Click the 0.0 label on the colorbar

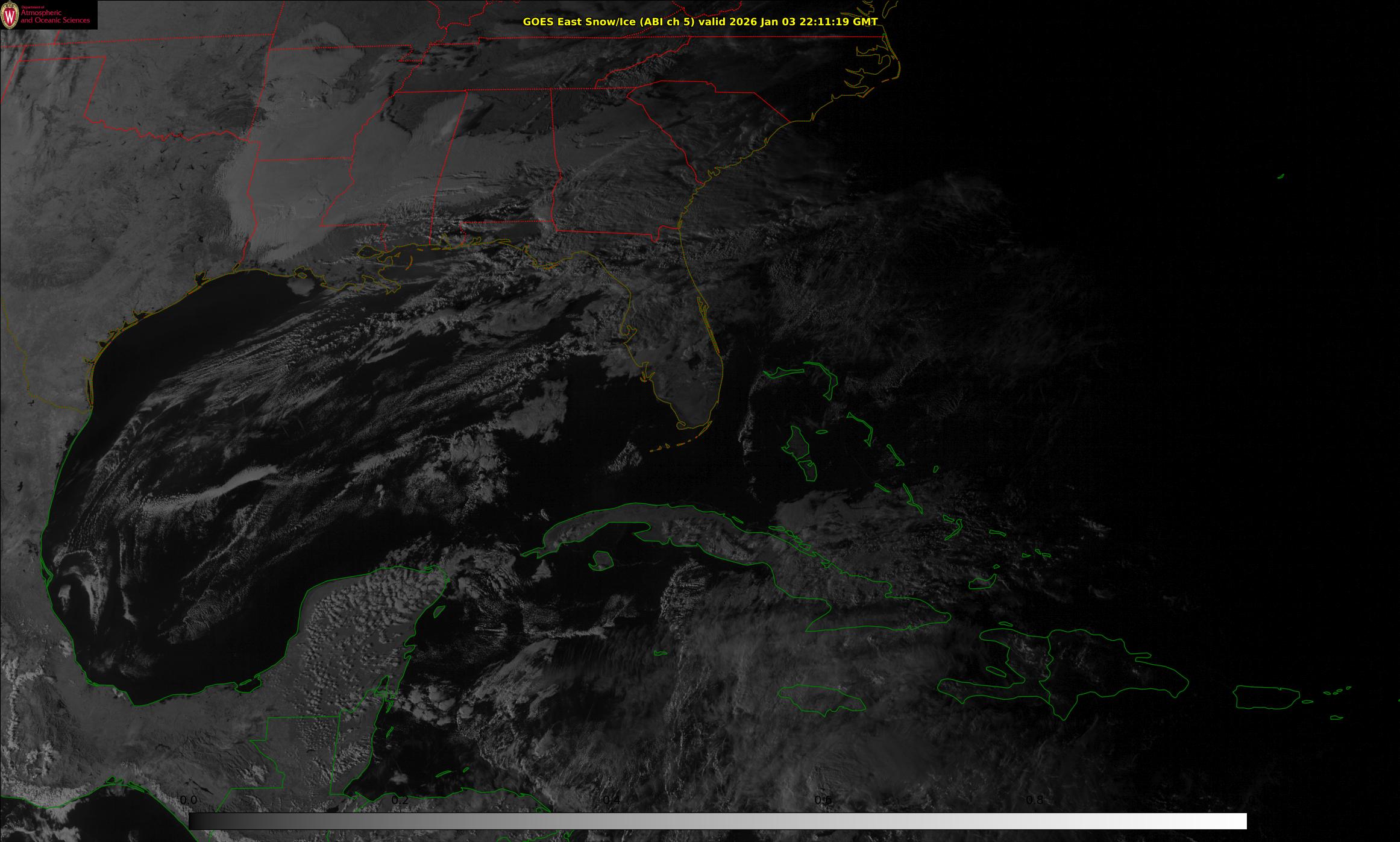coord(189,800)
